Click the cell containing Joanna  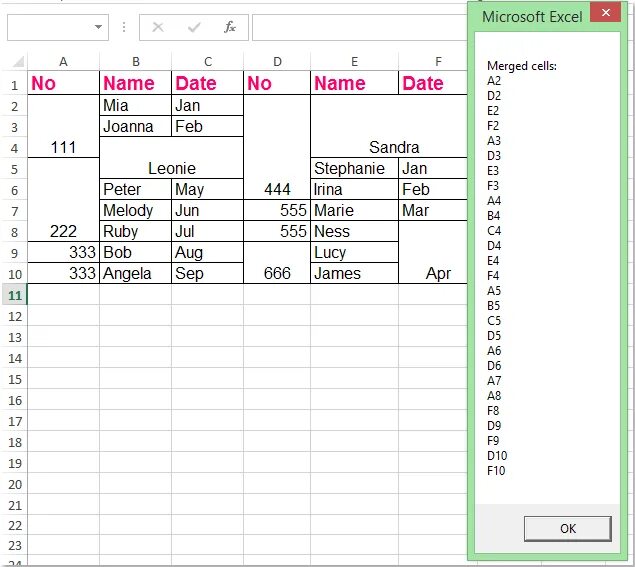pyautogui.click(x=136, y=126)
